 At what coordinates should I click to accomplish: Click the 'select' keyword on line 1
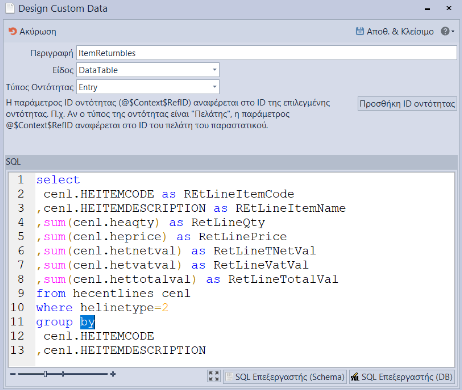58,180
